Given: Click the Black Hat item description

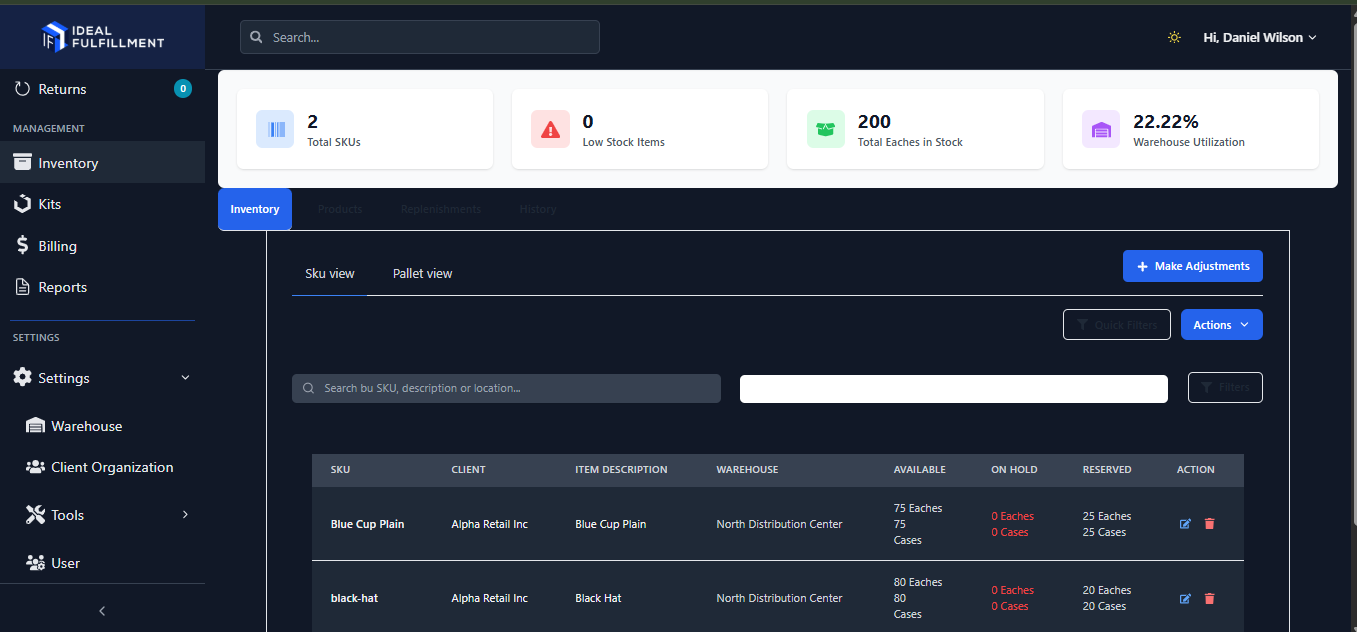Looking at the screenshot, I should pos(598,598).
